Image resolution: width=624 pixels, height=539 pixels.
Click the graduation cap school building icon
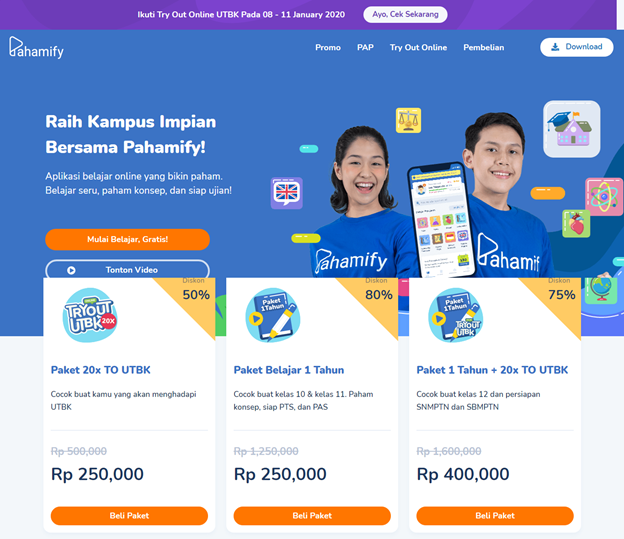[571, 129]
